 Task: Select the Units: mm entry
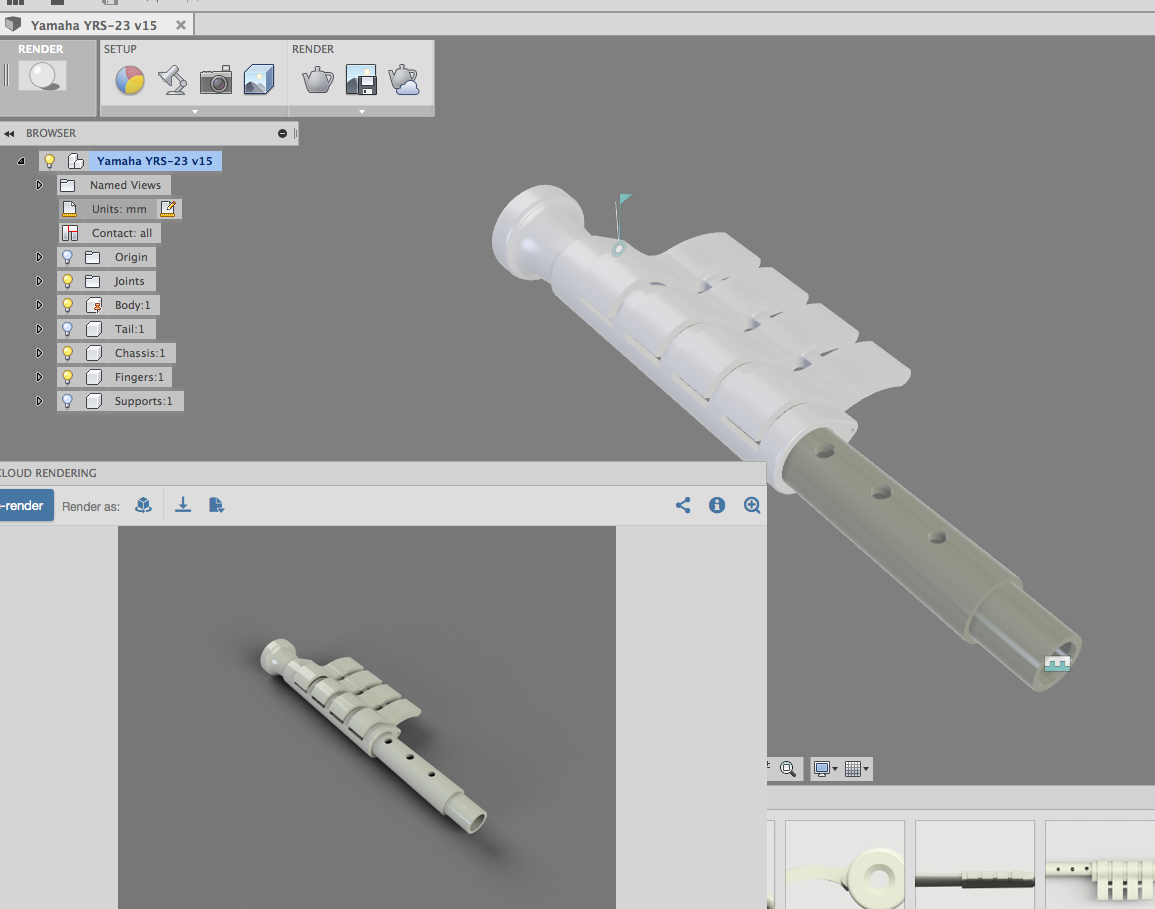click(x=119, y=209)
